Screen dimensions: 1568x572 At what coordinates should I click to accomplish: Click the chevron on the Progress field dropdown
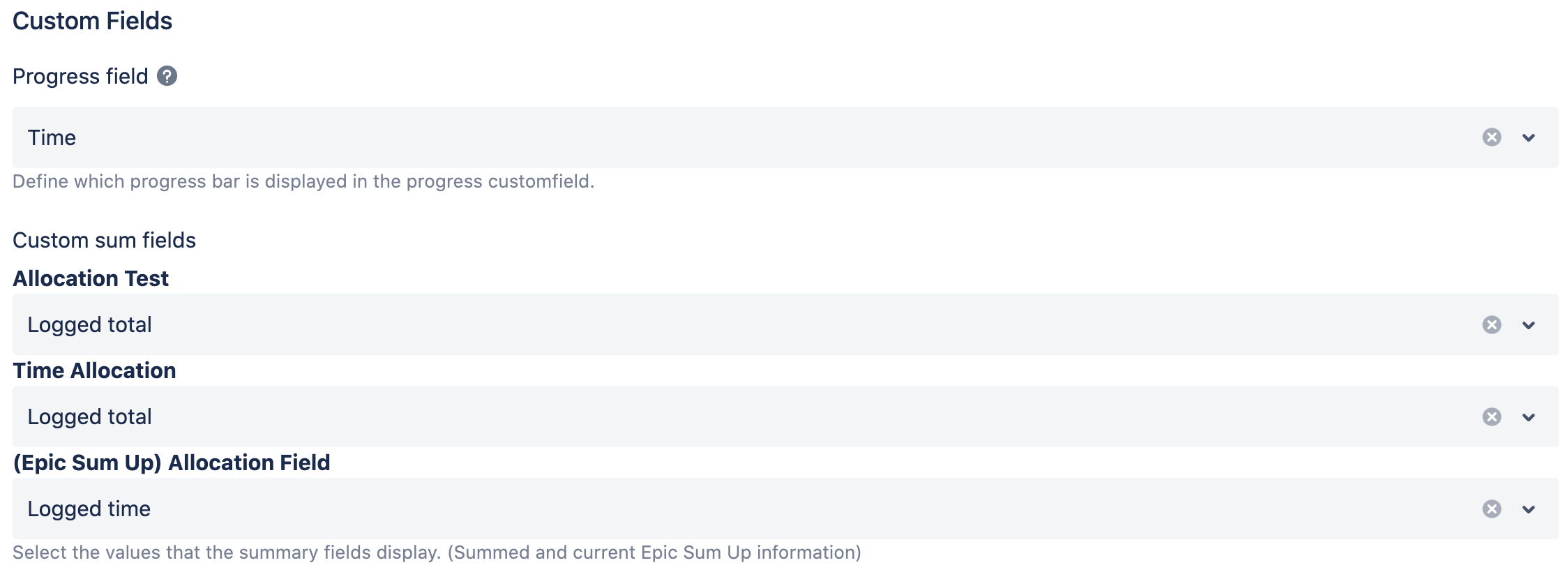point(1529,137)
